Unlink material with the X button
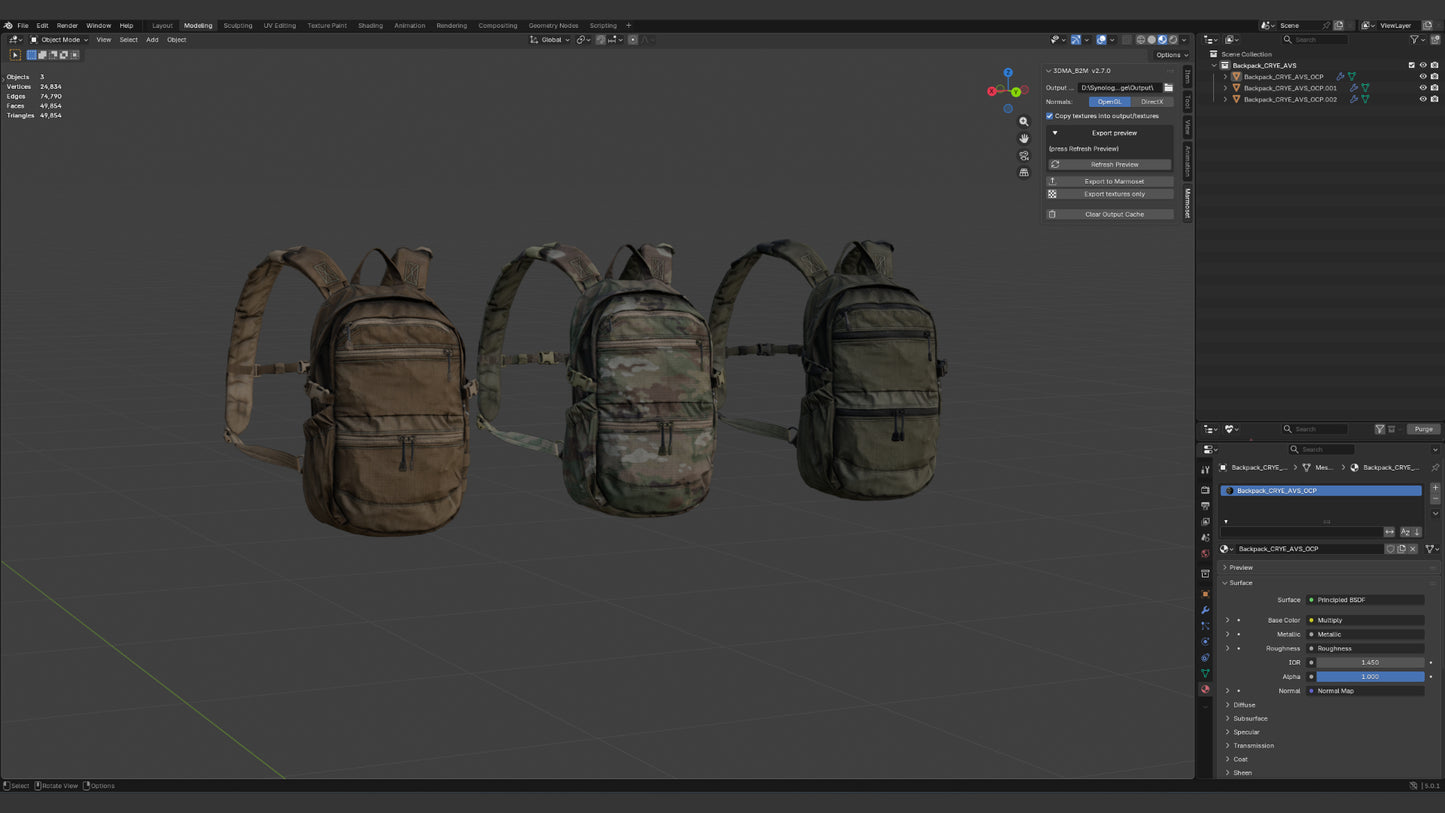Viewport: 1445px width, 813px height. [1412, 549]
